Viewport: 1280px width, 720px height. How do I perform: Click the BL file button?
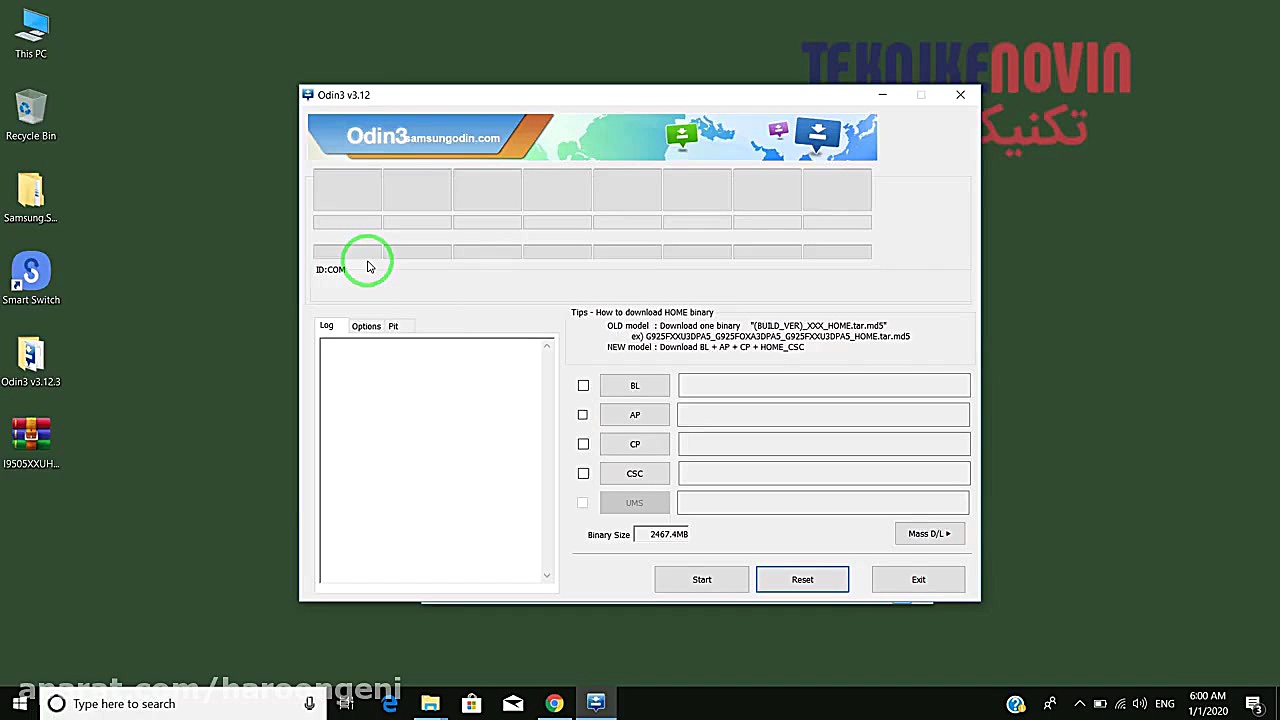point(635,386)
